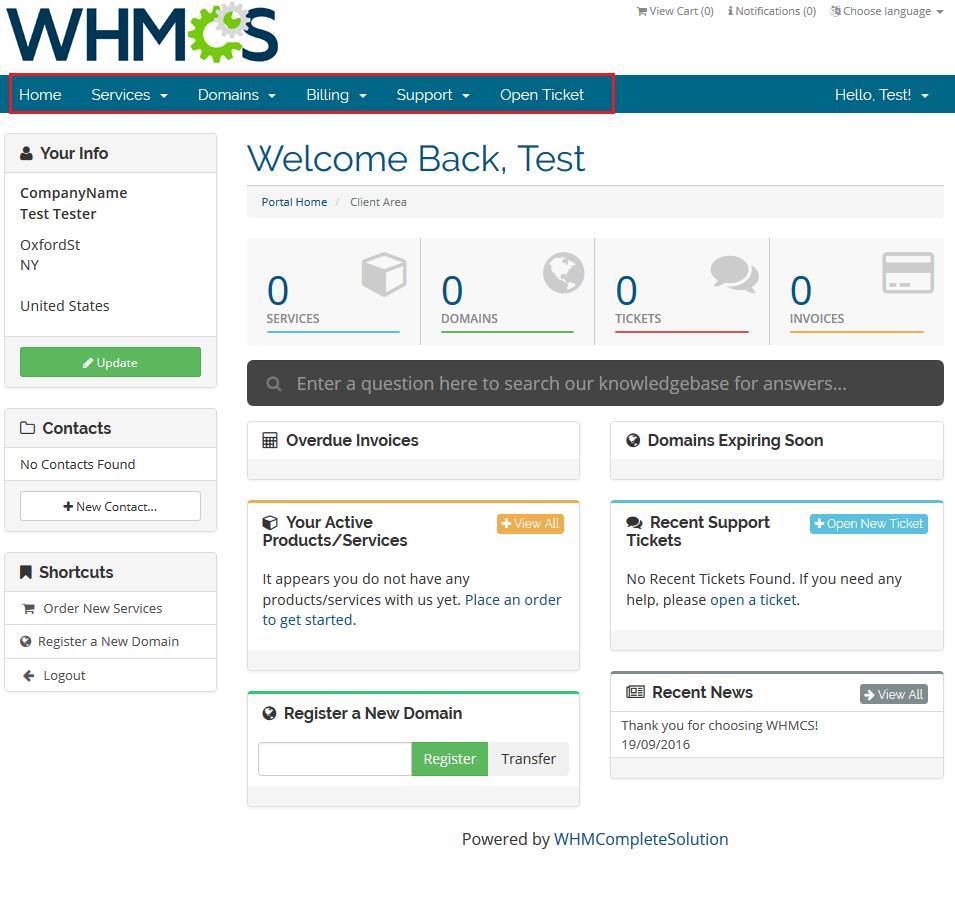955x901 pixels.
Task: Click the Portal Home breadcrumb
Action: [294, 202]
